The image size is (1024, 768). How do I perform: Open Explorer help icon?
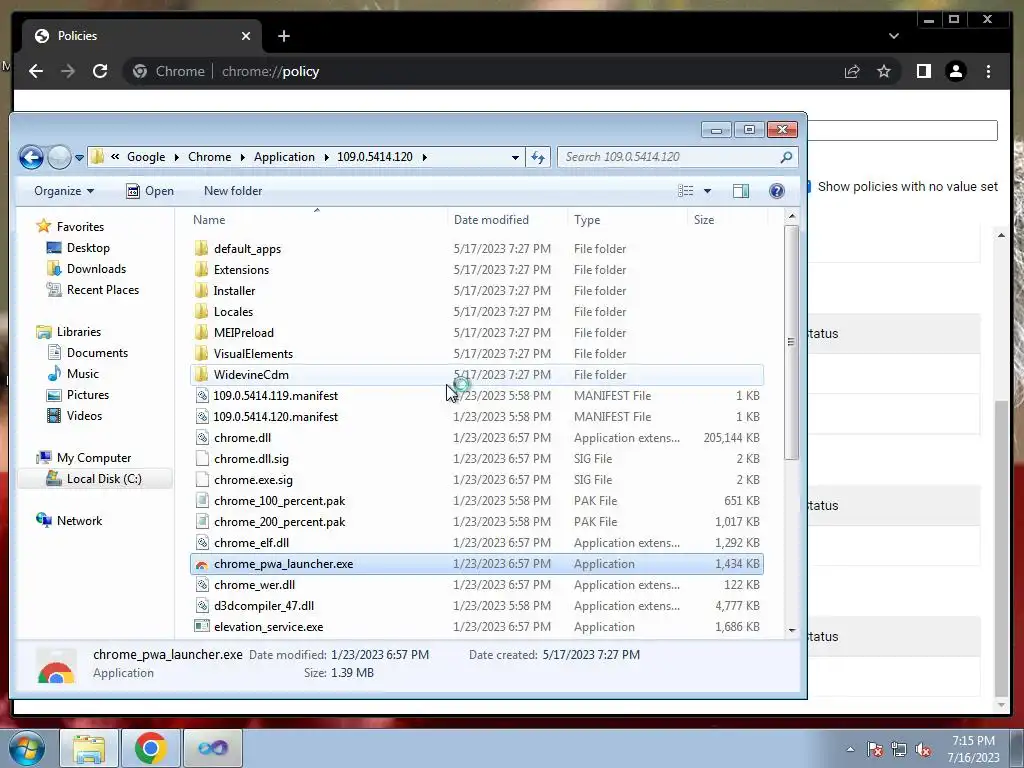776,191
